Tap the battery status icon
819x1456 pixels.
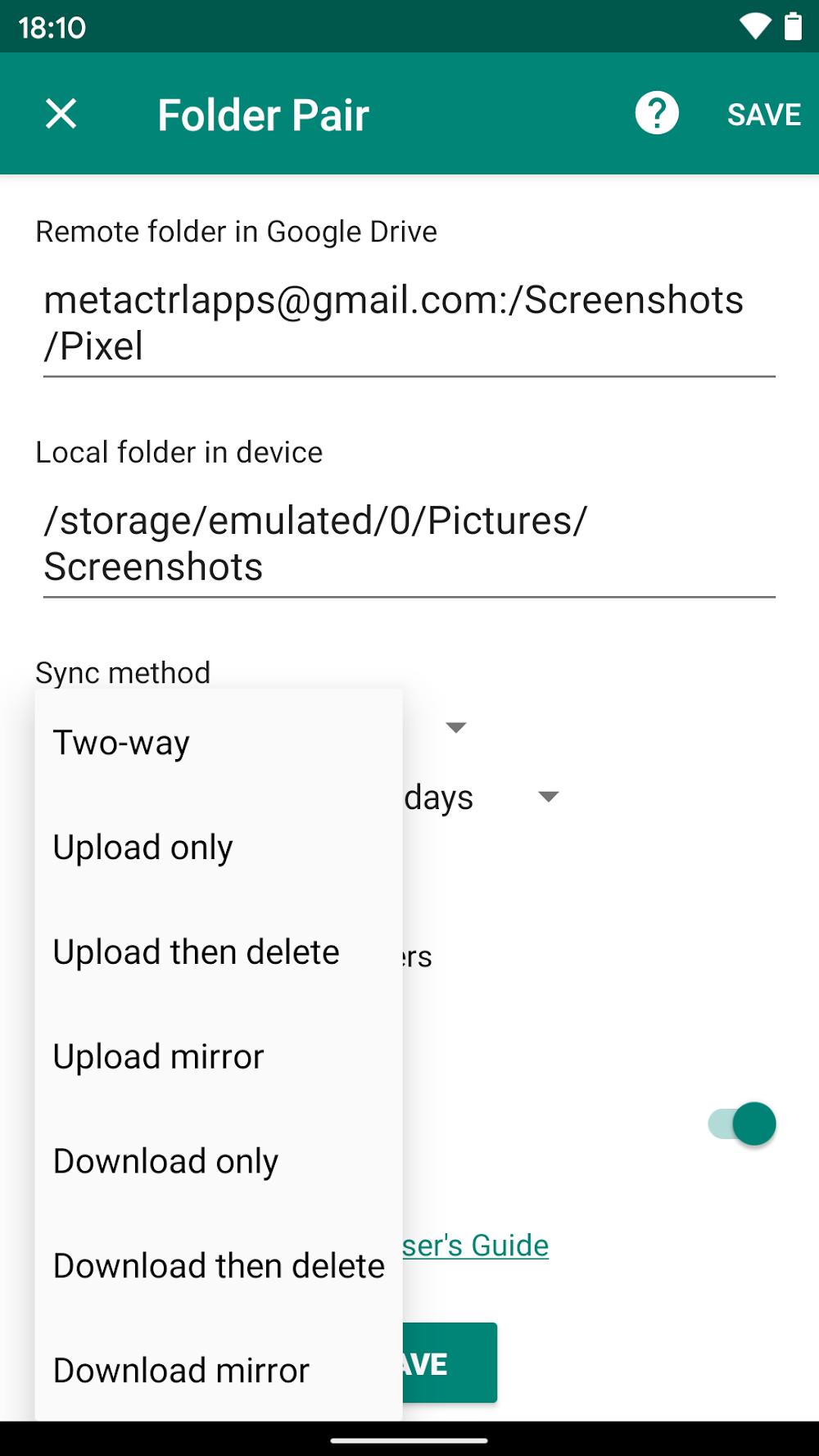(x=793, y=26)
